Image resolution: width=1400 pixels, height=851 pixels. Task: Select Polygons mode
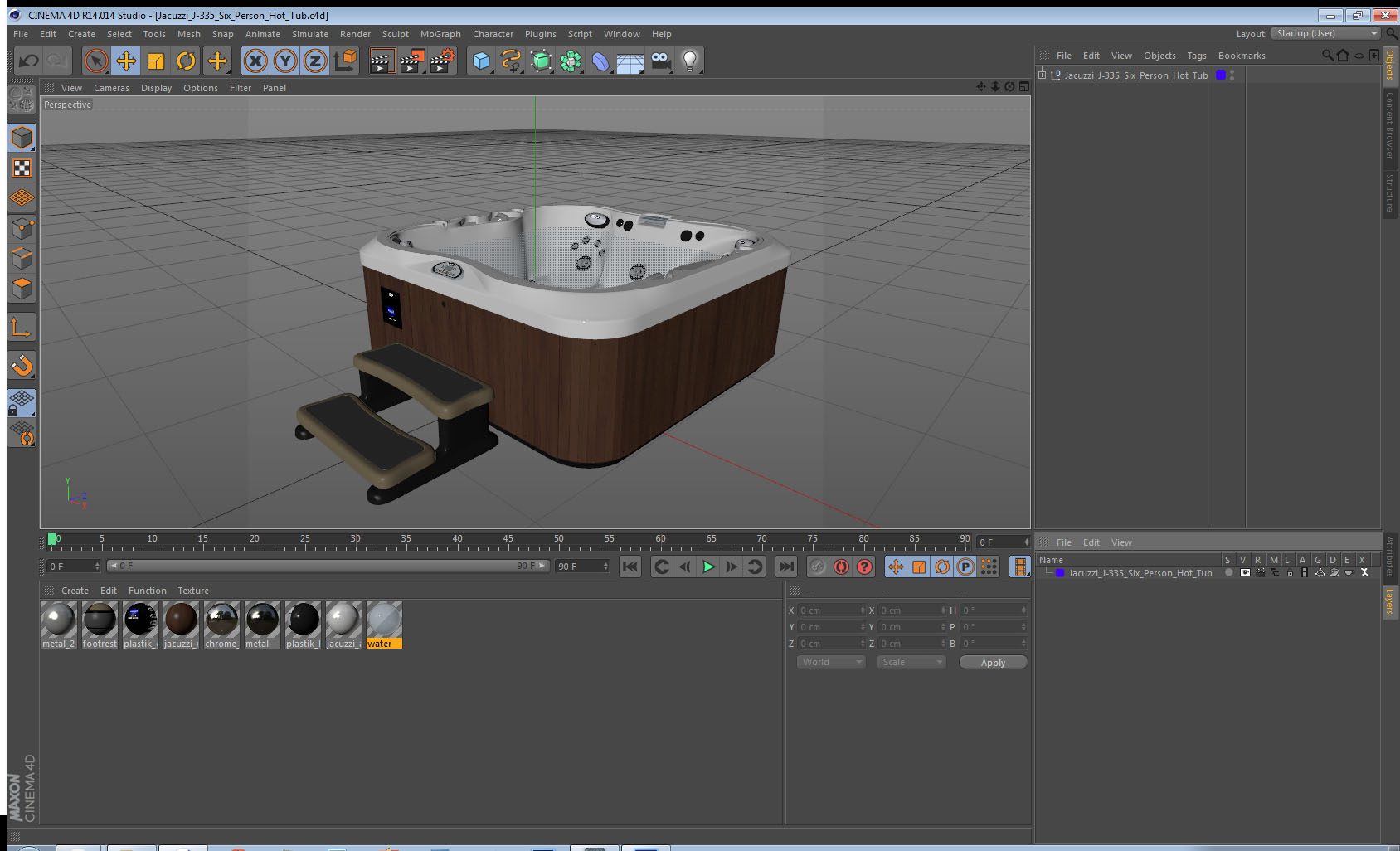point(22,289)
